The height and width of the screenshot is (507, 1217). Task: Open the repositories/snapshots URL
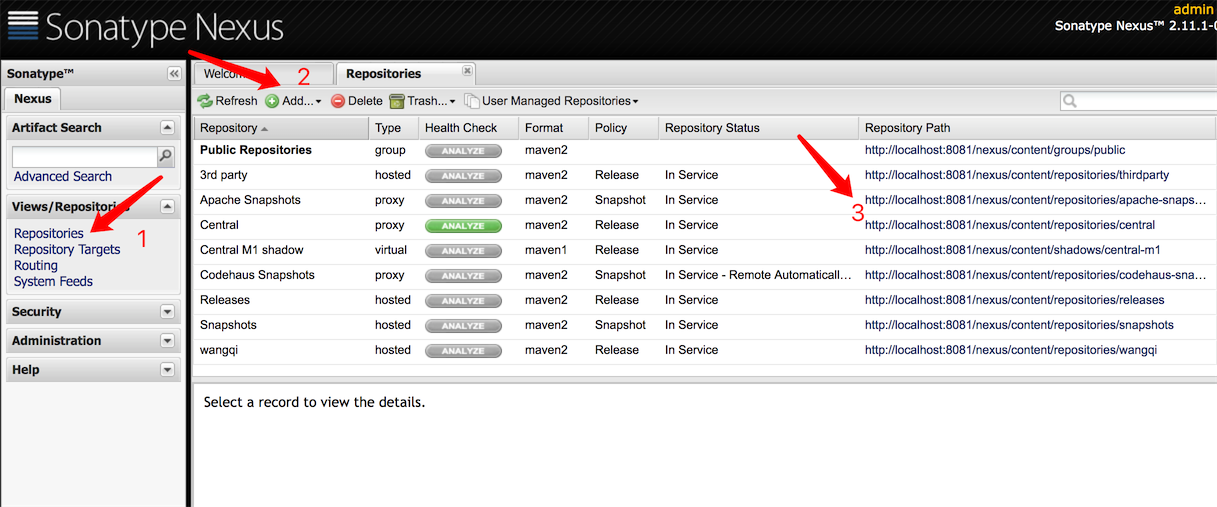1019,325
